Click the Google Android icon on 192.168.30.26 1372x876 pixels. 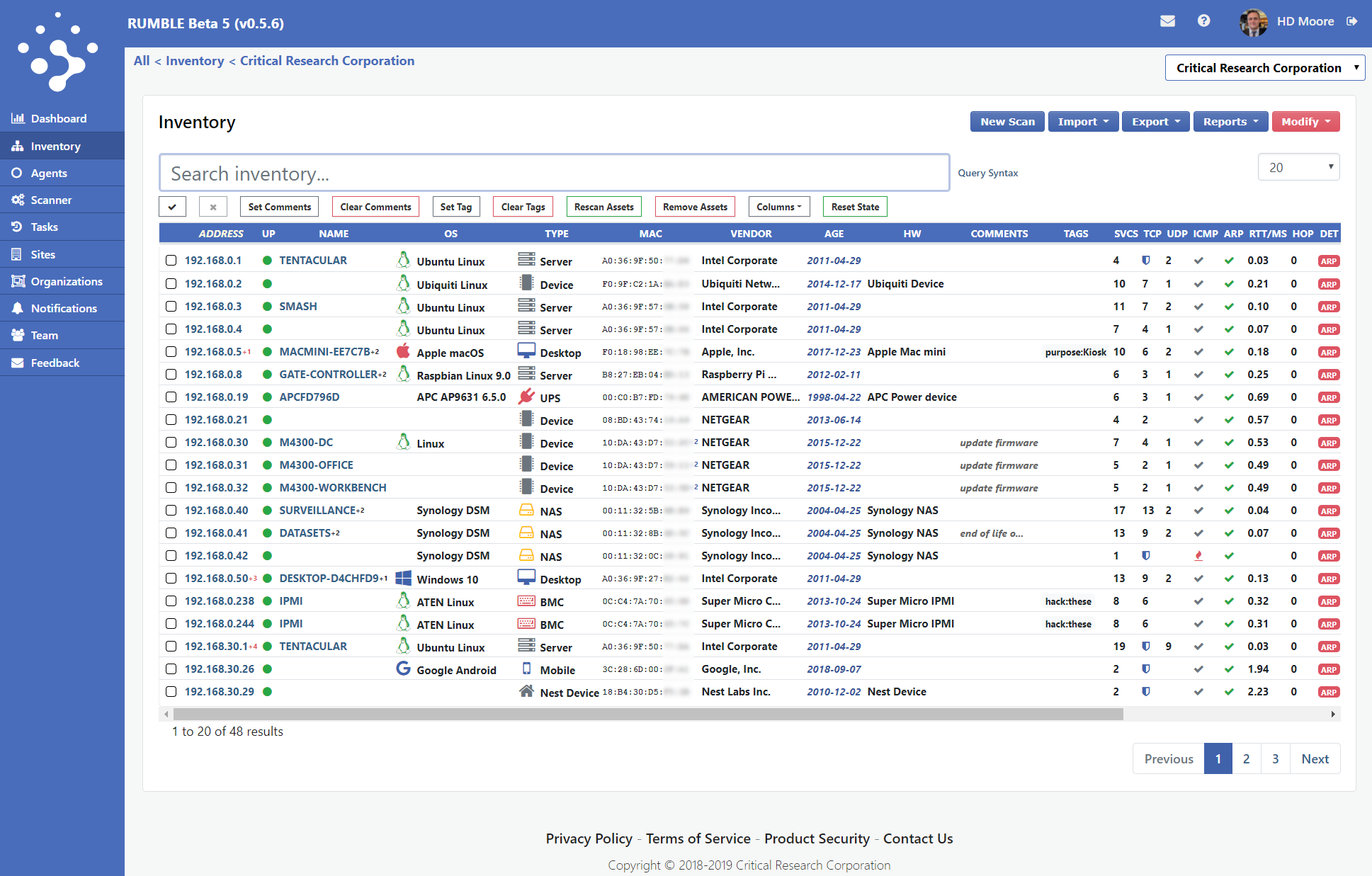point(403,669)
